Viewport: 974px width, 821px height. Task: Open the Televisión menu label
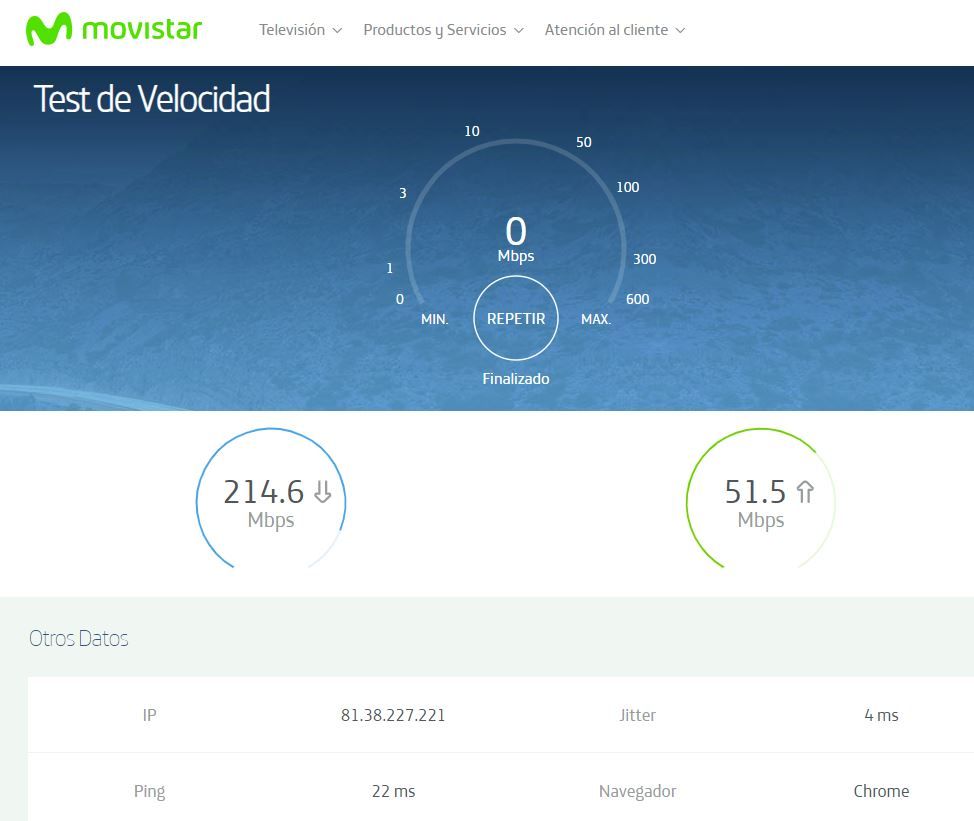coord(291,30)
